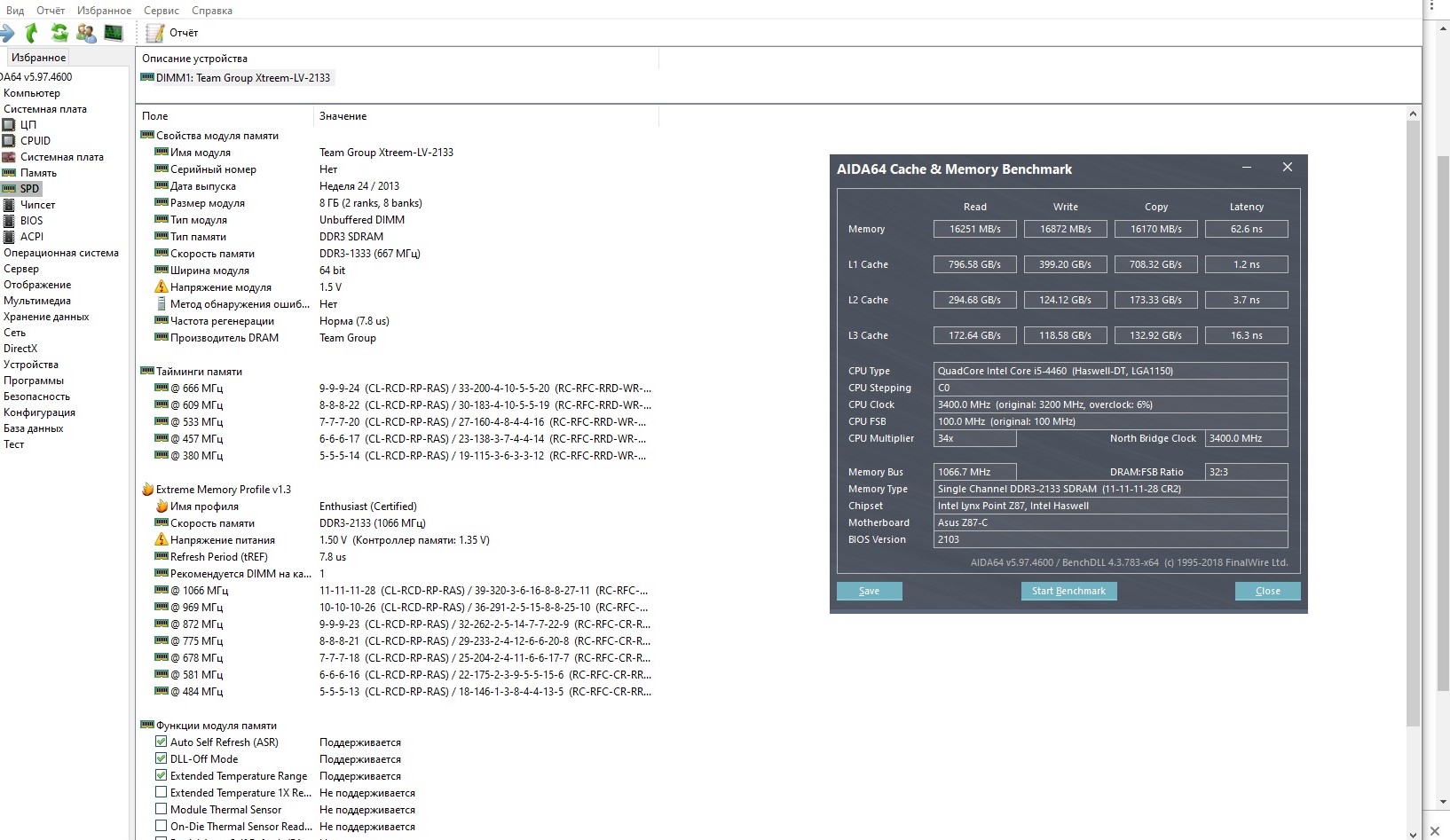Select the Отображение tree item

click(37, 285)
